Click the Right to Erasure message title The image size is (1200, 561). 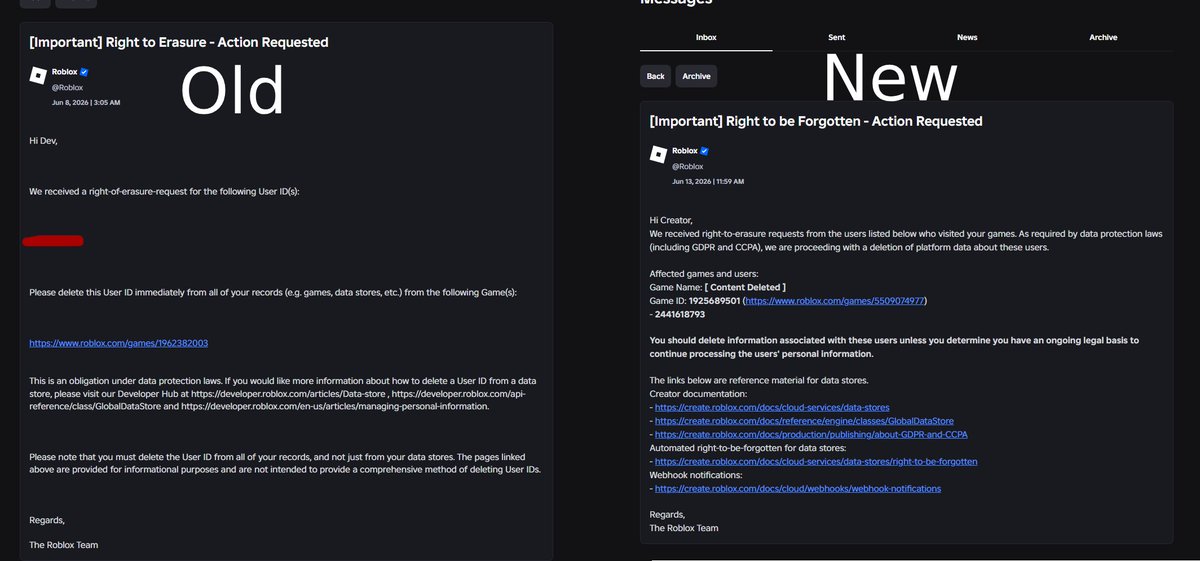point(179,42)
